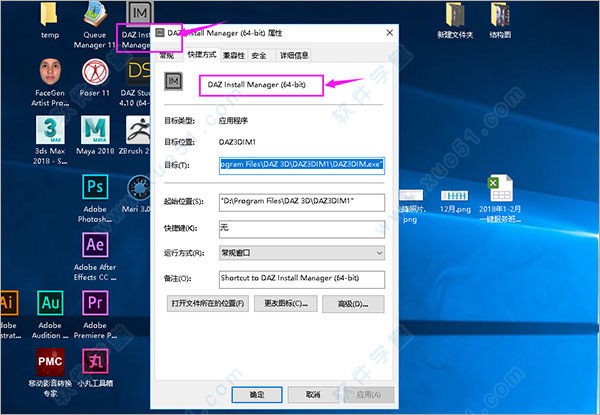Open the 详细信息 tab

pyautogui.click(x=294, y=56)
